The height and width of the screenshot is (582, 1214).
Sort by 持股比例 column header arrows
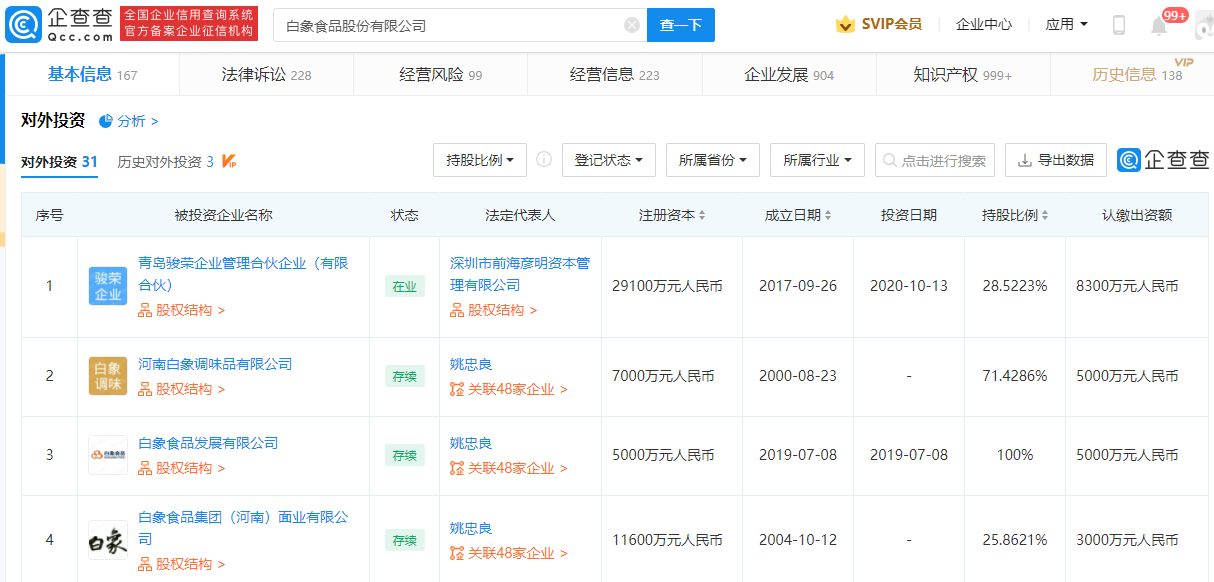tap(1045, 215)
